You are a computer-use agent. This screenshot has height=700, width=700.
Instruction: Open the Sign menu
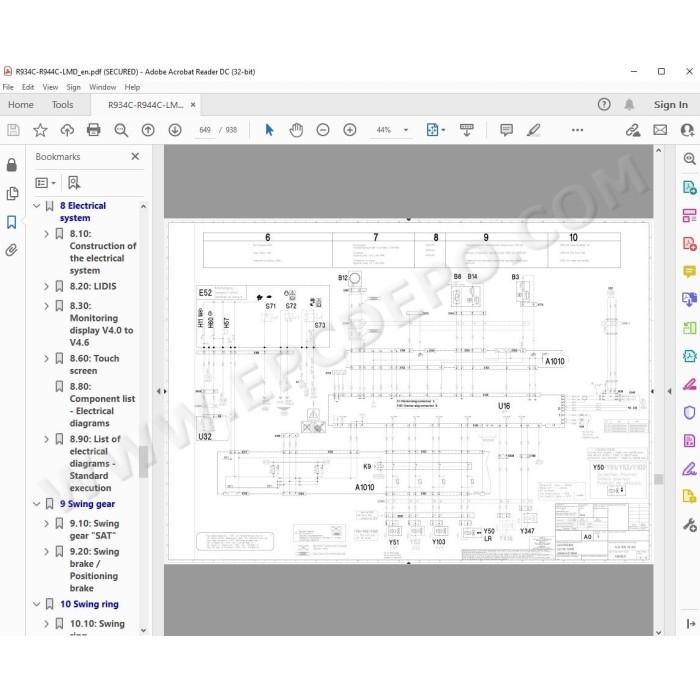coord(73,87)
